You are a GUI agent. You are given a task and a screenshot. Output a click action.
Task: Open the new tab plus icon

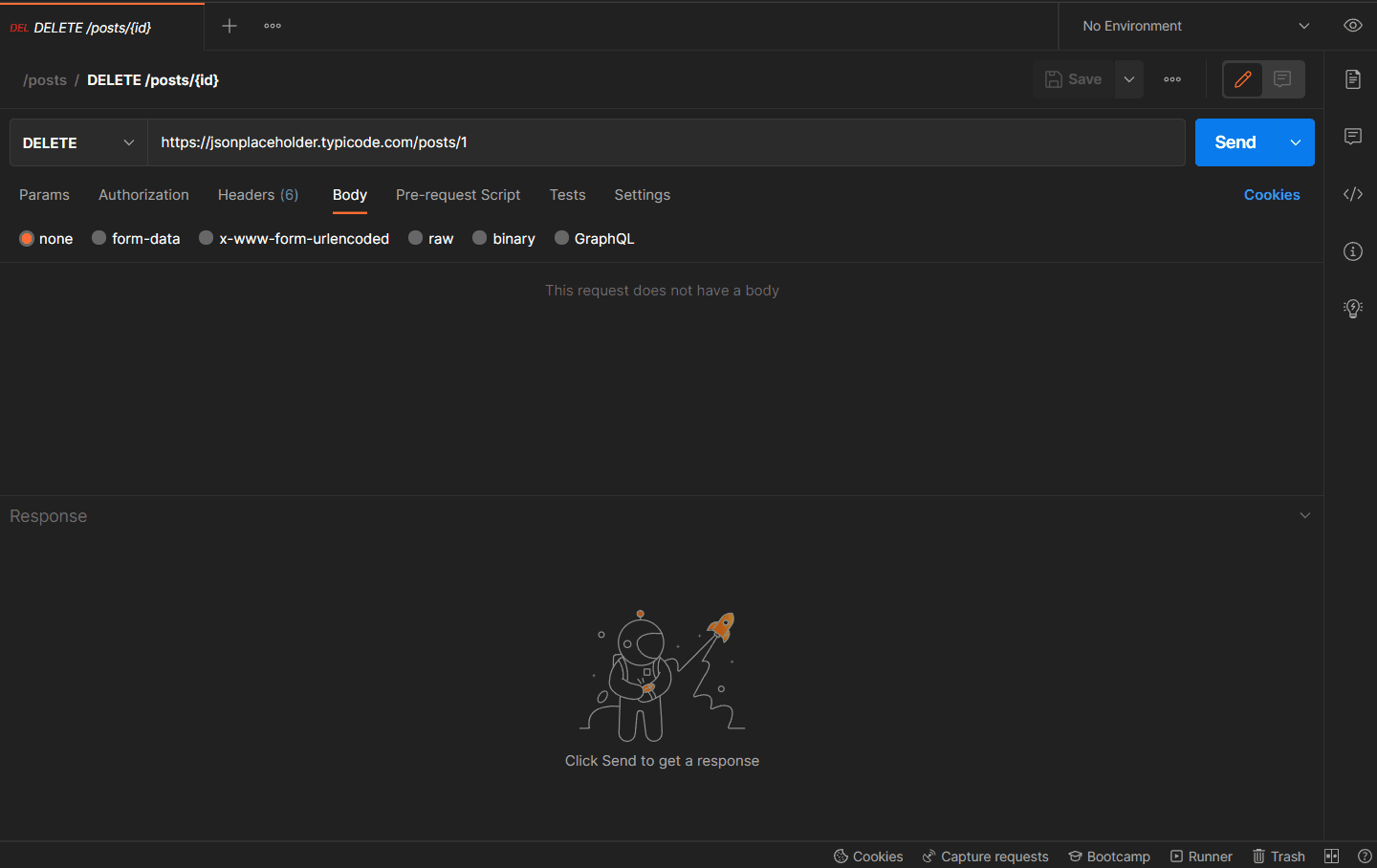point(229,26)
